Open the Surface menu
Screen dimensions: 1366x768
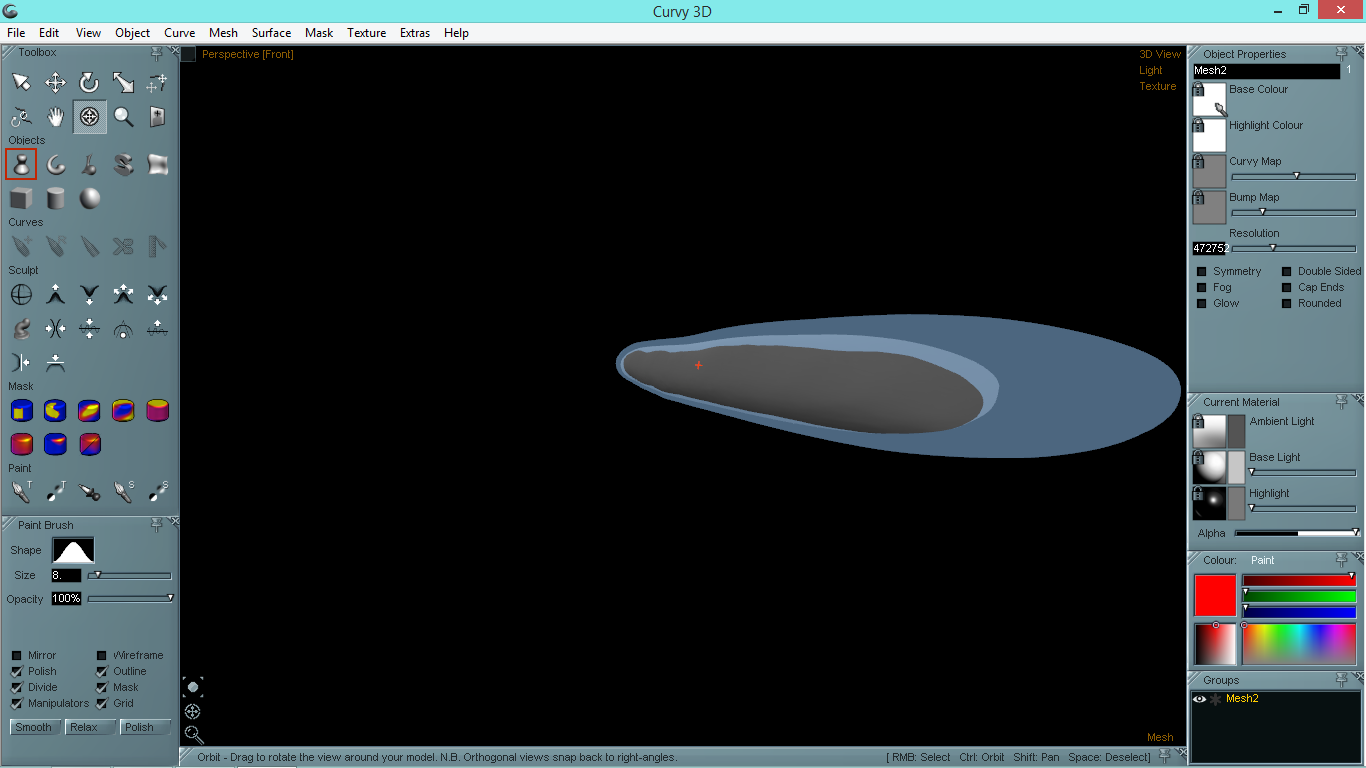(x=271, y=33)
